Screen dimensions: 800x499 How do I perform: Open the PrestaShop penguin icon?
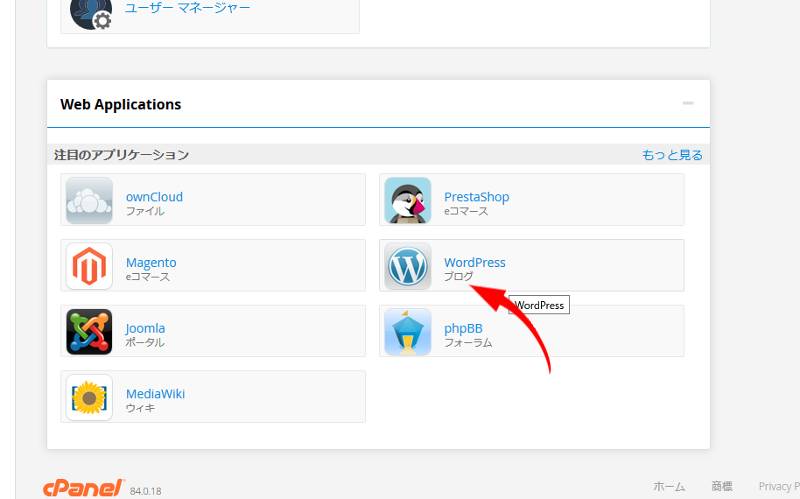408,201
